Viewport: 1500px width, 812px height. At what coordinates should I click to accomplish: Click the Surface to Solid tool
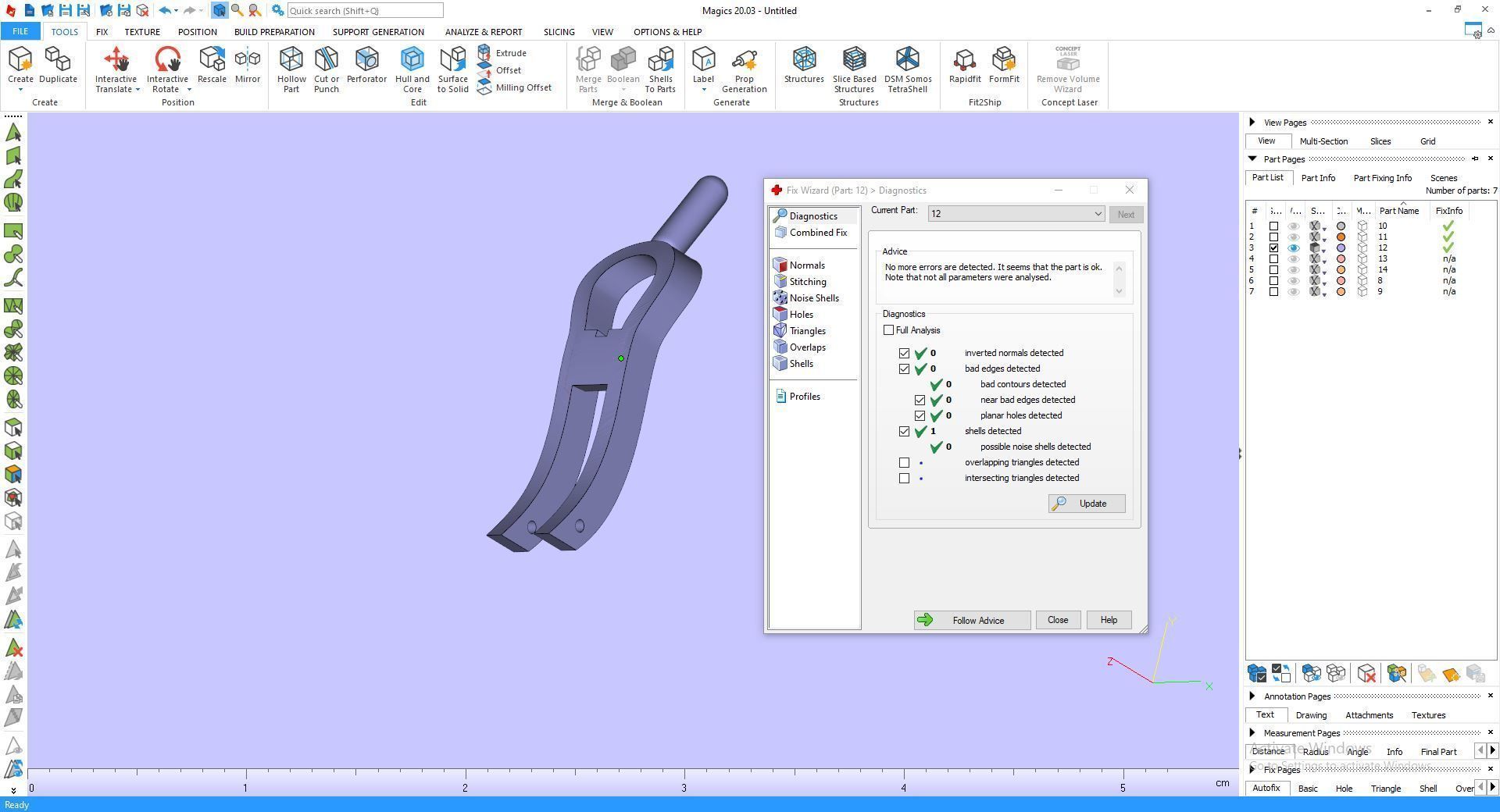[x=453, y=69]
